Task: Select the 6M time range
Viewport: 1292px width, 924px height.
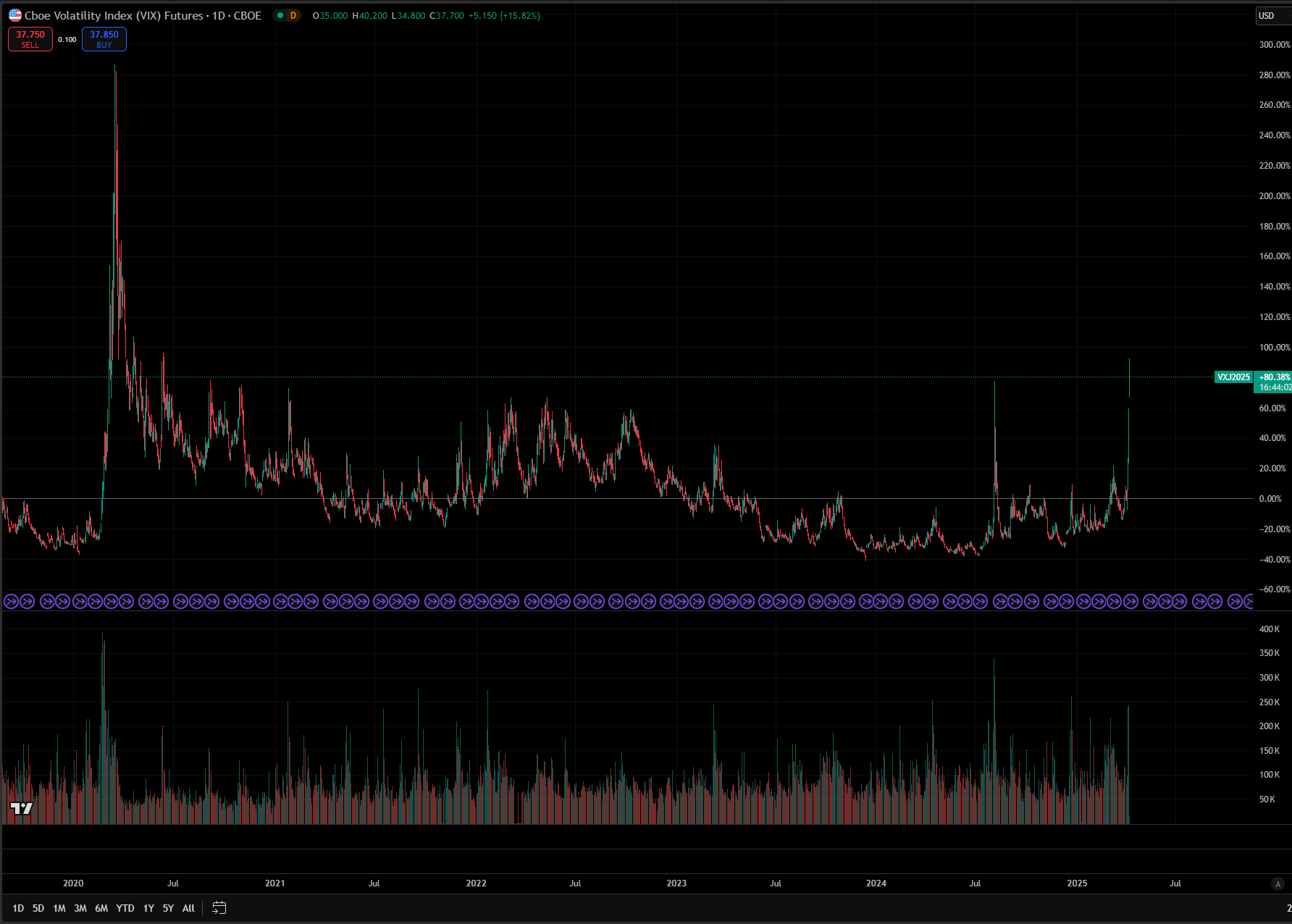Action: (x=101, y=908)
